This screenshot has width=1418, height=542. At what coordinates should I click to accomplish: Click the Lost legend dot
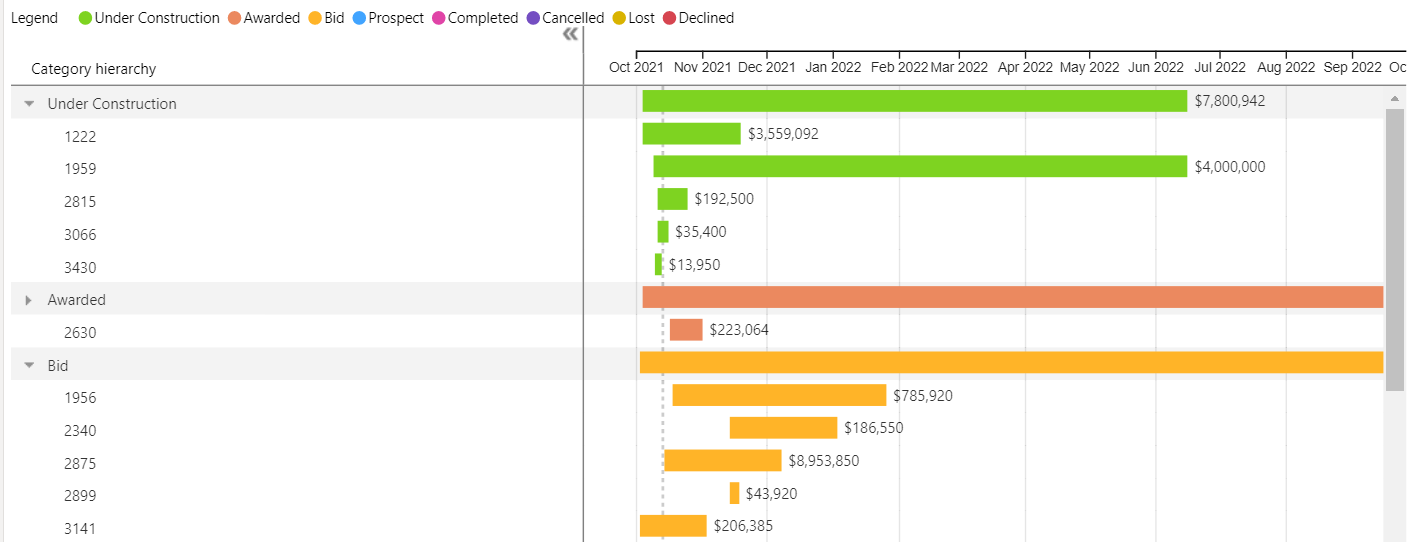(619, 18)
